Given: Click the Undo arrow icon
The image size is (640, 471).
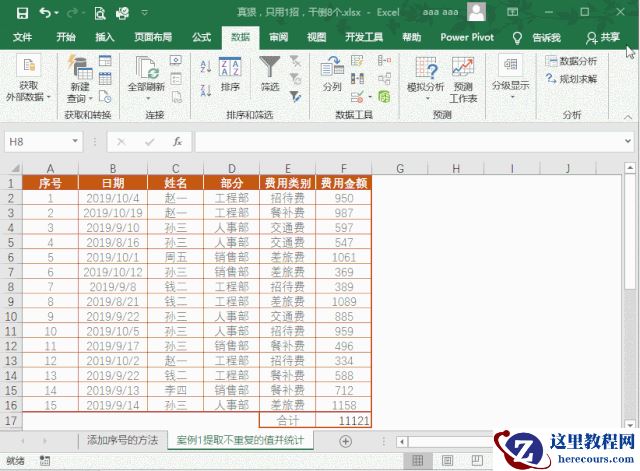Looking at the screenshot, I should pyautogui.click(x=45, y=13).
